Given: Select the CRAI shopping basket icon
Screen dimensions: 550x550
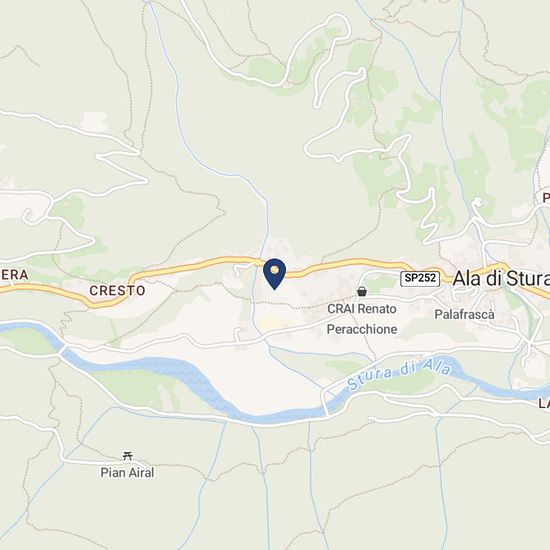Looking at the screenshot, I should click(x=362, y=291).
